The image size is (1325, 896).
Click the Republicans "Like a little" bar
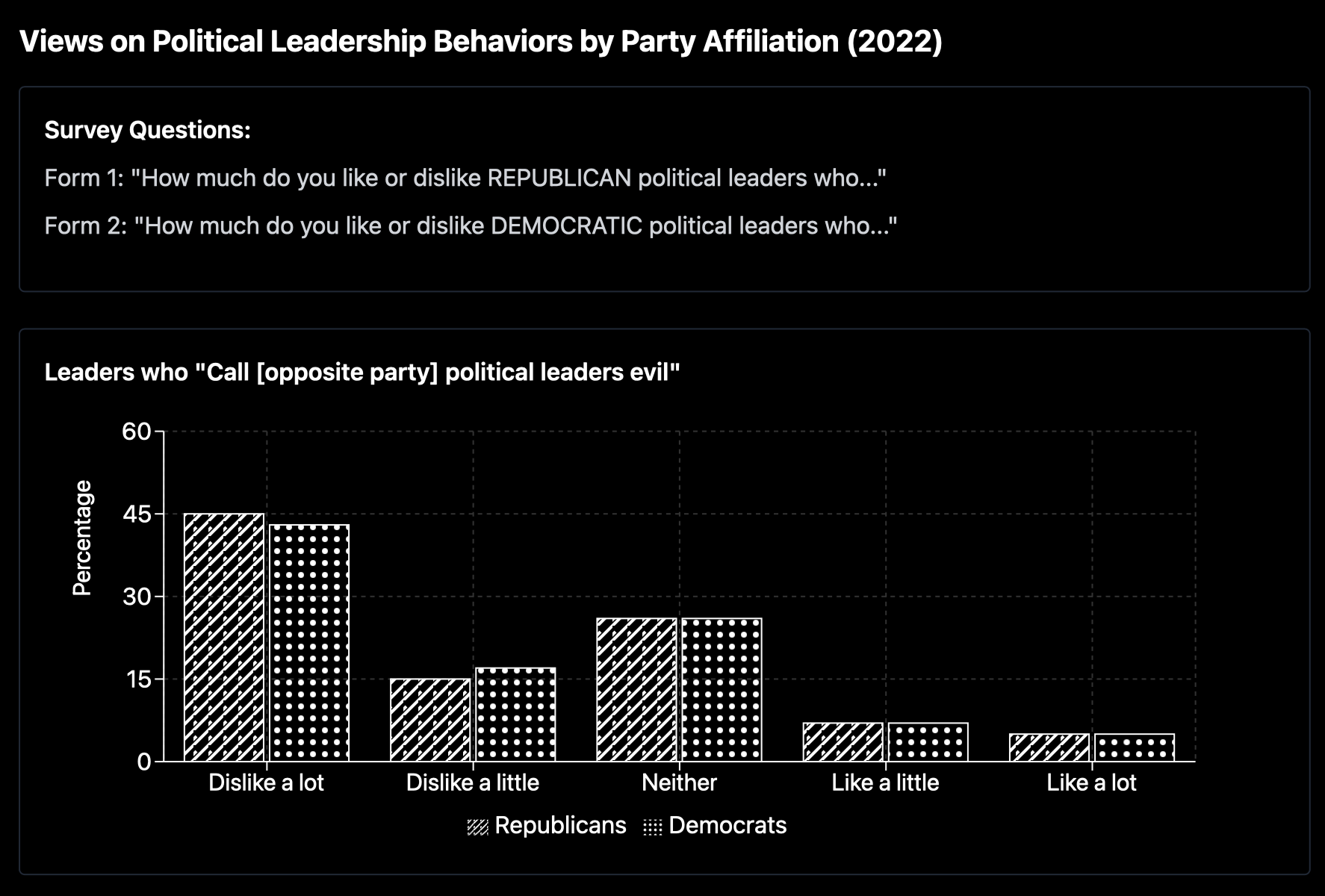(x=843, y=742)
